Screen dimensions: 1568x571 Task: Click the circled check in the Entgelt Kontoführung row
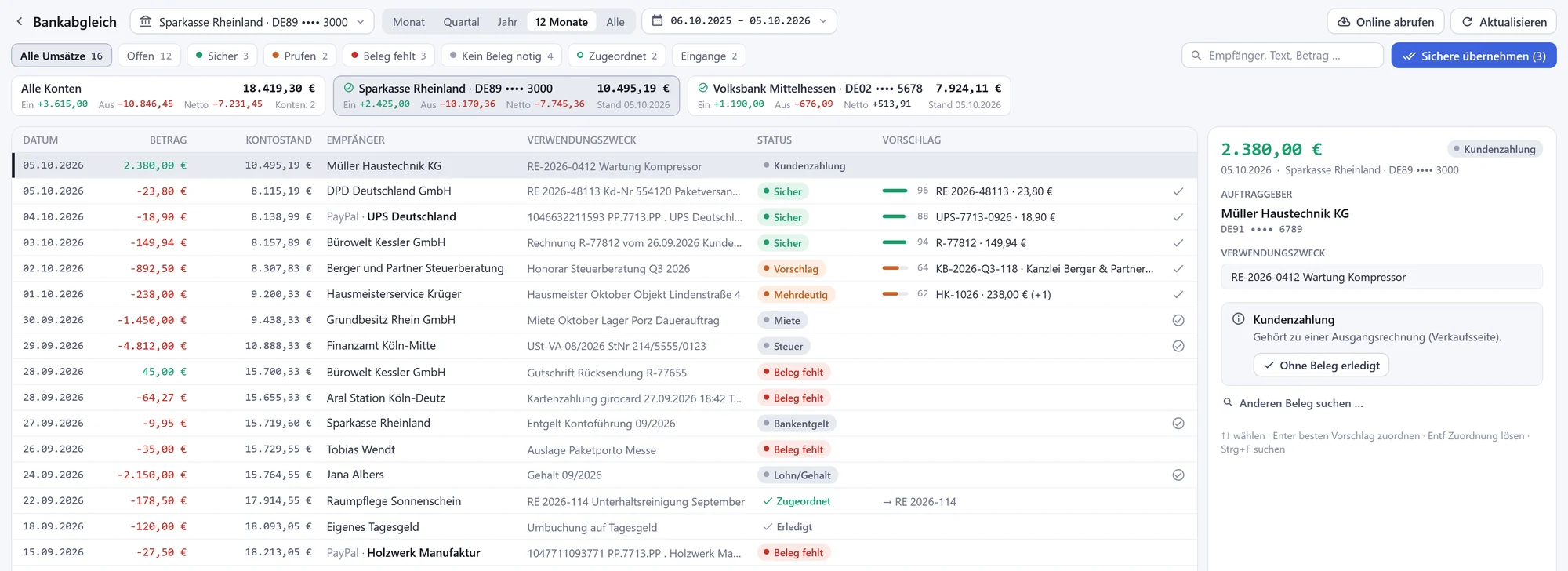click(1178, 424)
